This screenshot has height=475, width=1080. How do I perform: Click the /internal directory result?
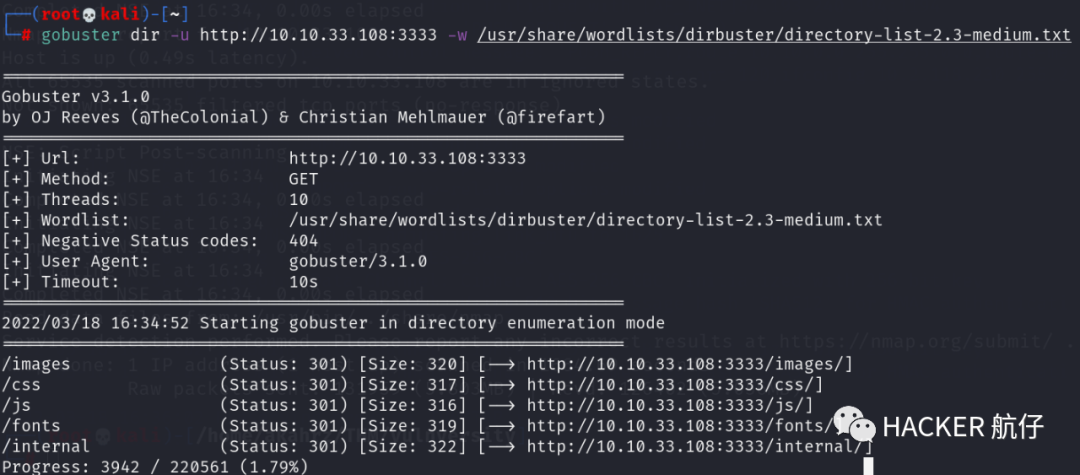click(x=46, y=446)
